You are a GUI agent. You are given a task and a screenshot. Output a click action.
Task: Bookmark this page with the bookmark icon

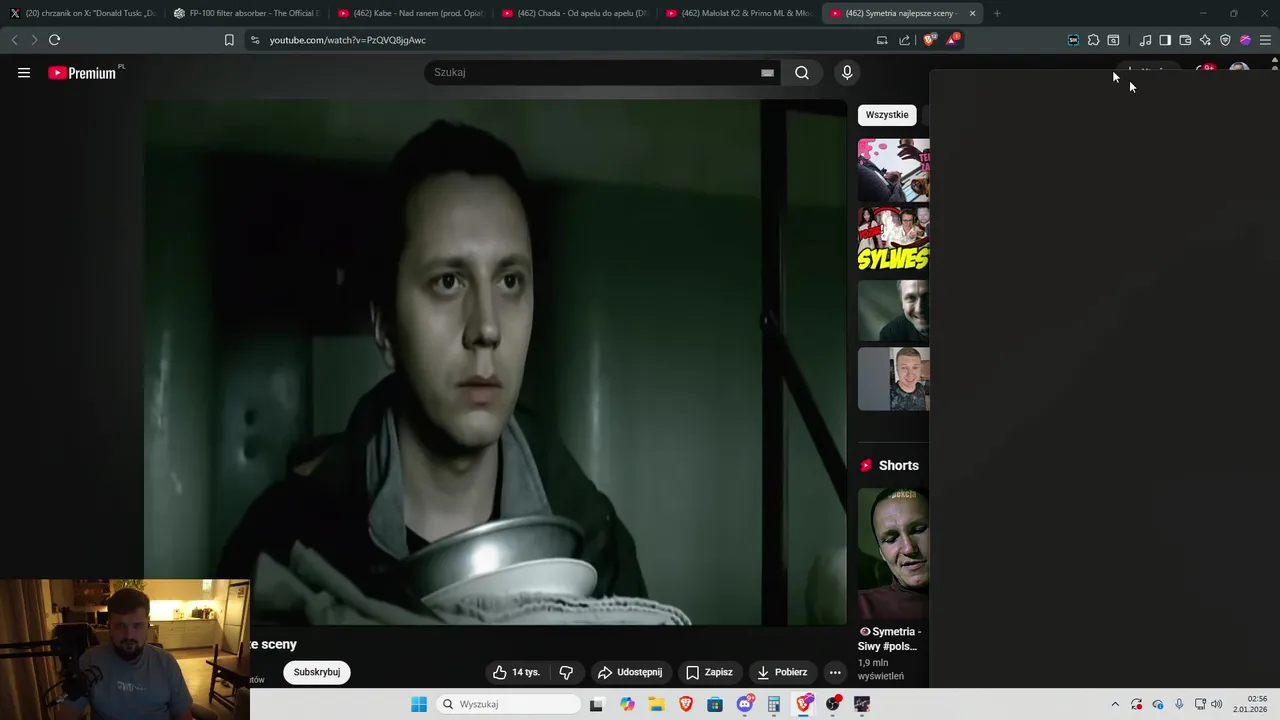229,40
